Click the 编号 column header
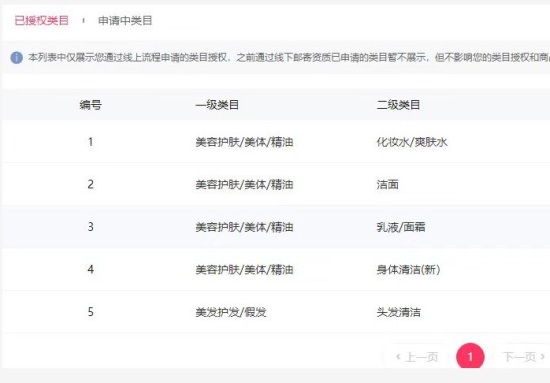 pyautogui.click(x=90, y=105)
